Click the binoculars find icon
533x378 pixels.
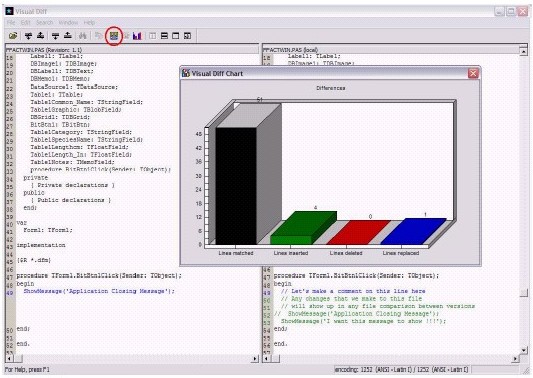83,35
